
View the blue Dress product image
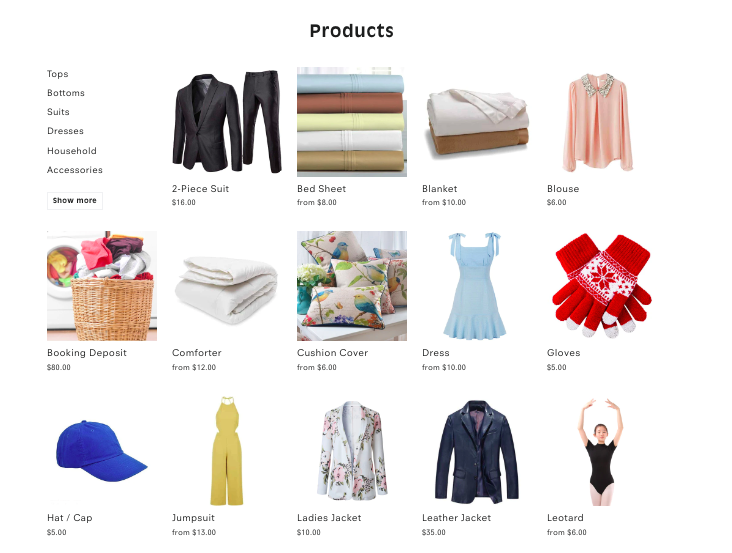click(477, 286)
